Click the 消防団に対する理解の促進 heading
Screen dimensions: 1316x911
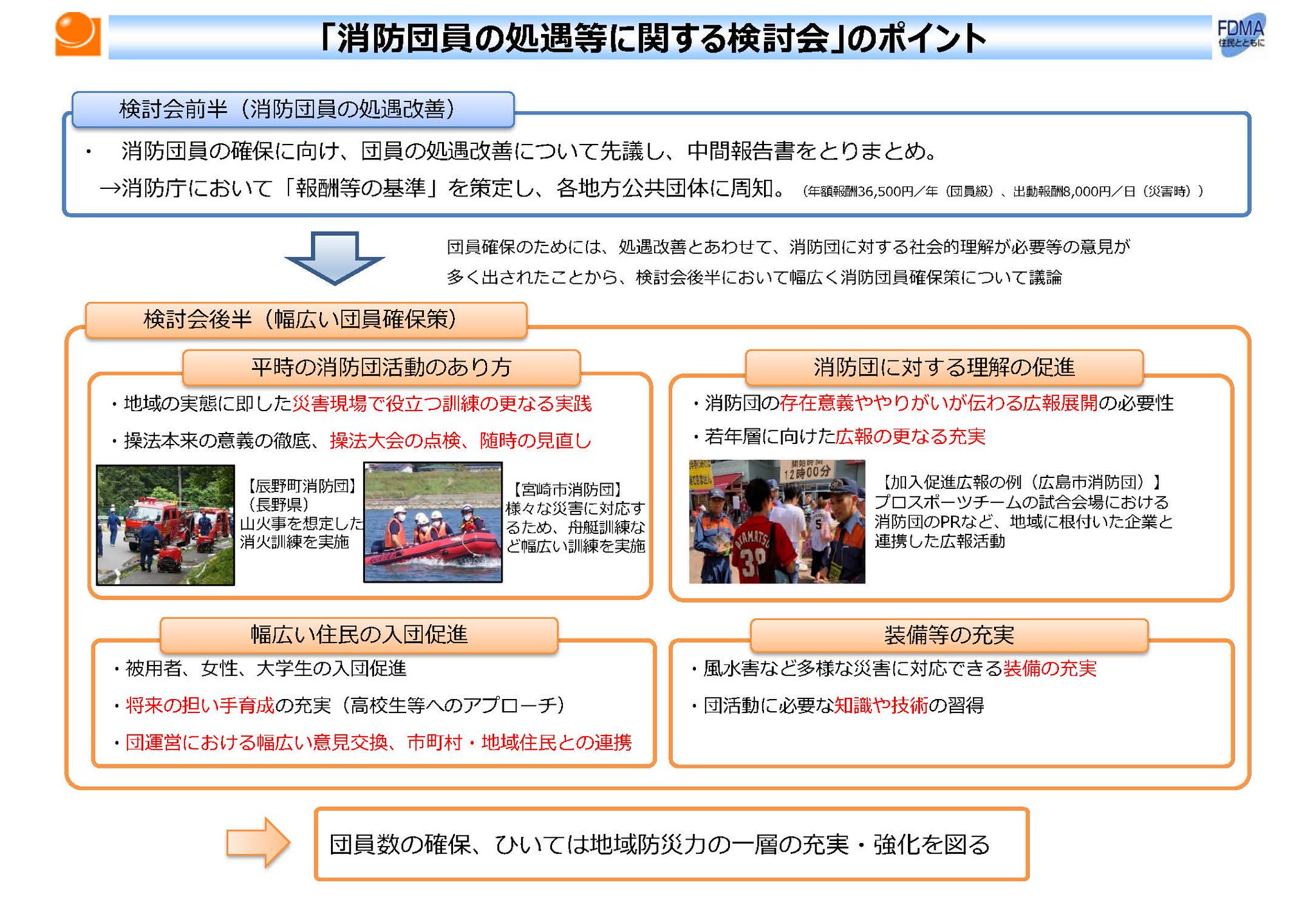click(944, 367)
